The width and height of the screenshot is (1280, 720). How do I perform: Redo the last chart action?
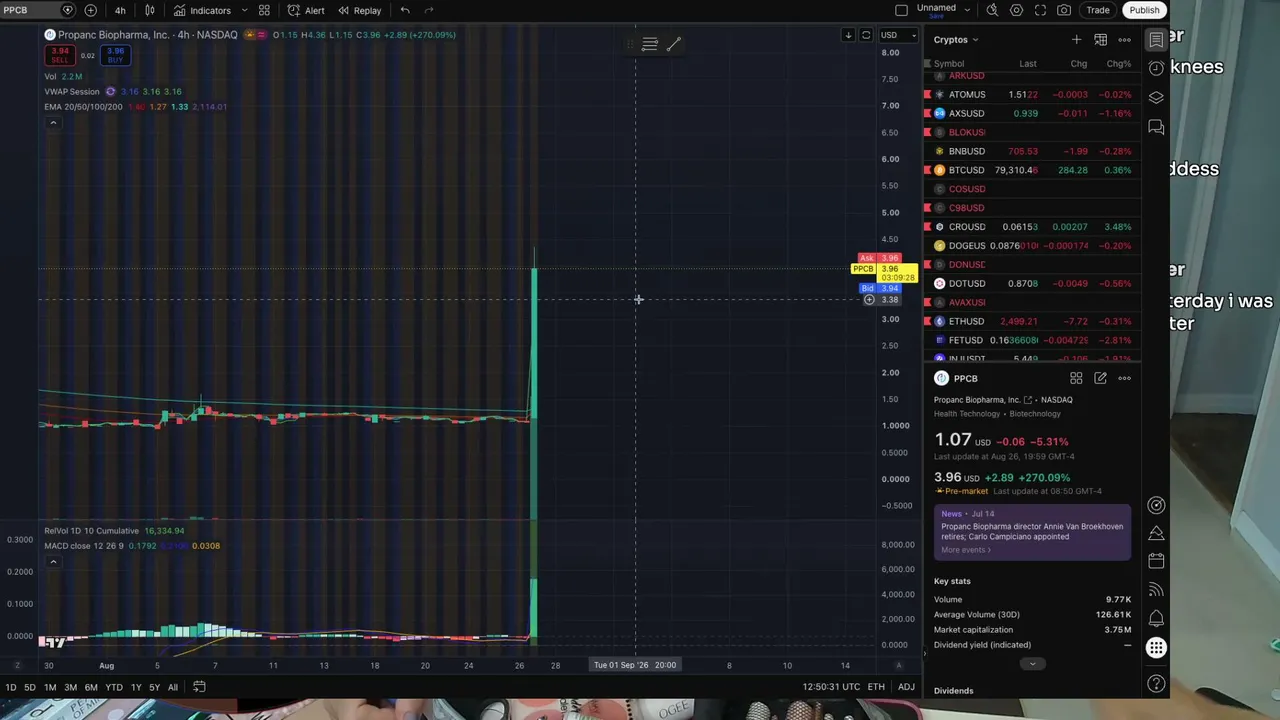click(429, 10)
